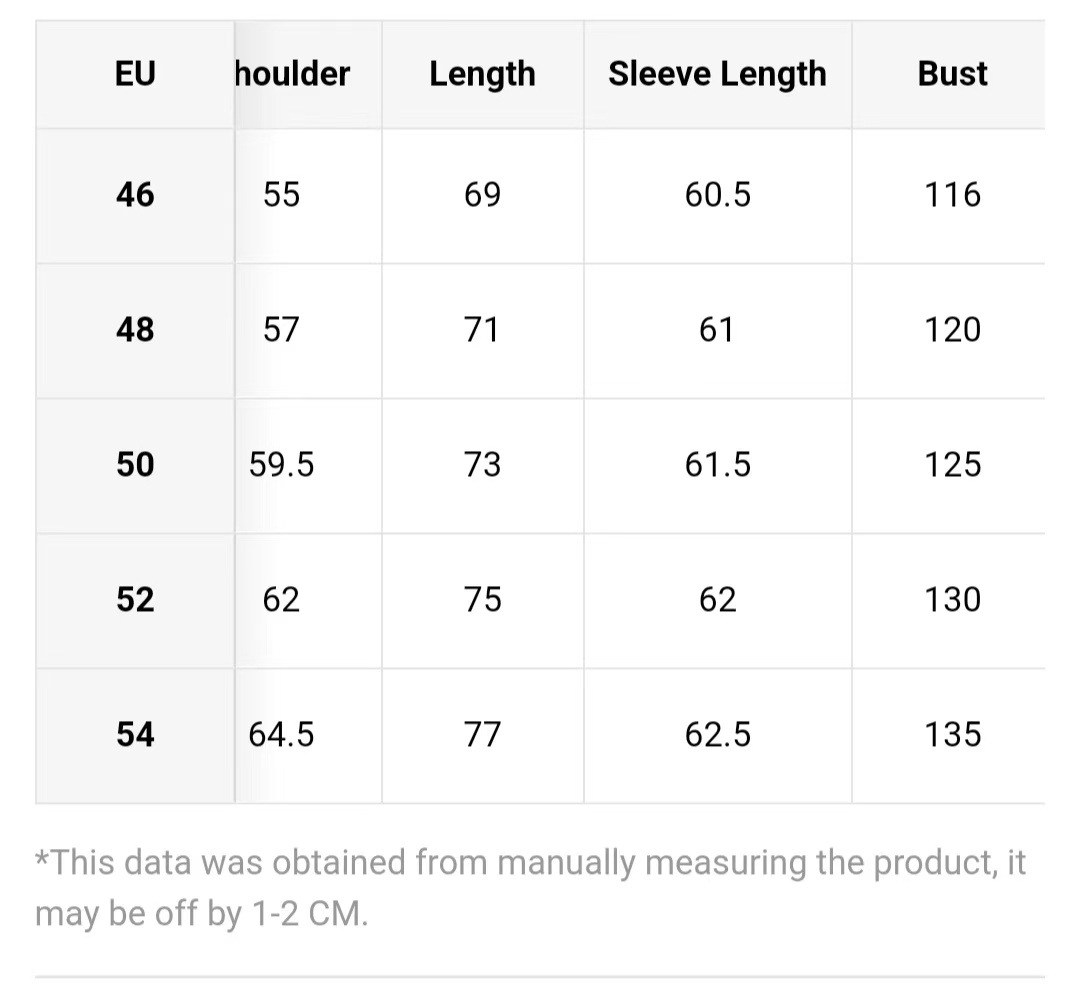Select the Shoulder column header

click(x=293, y=74)
